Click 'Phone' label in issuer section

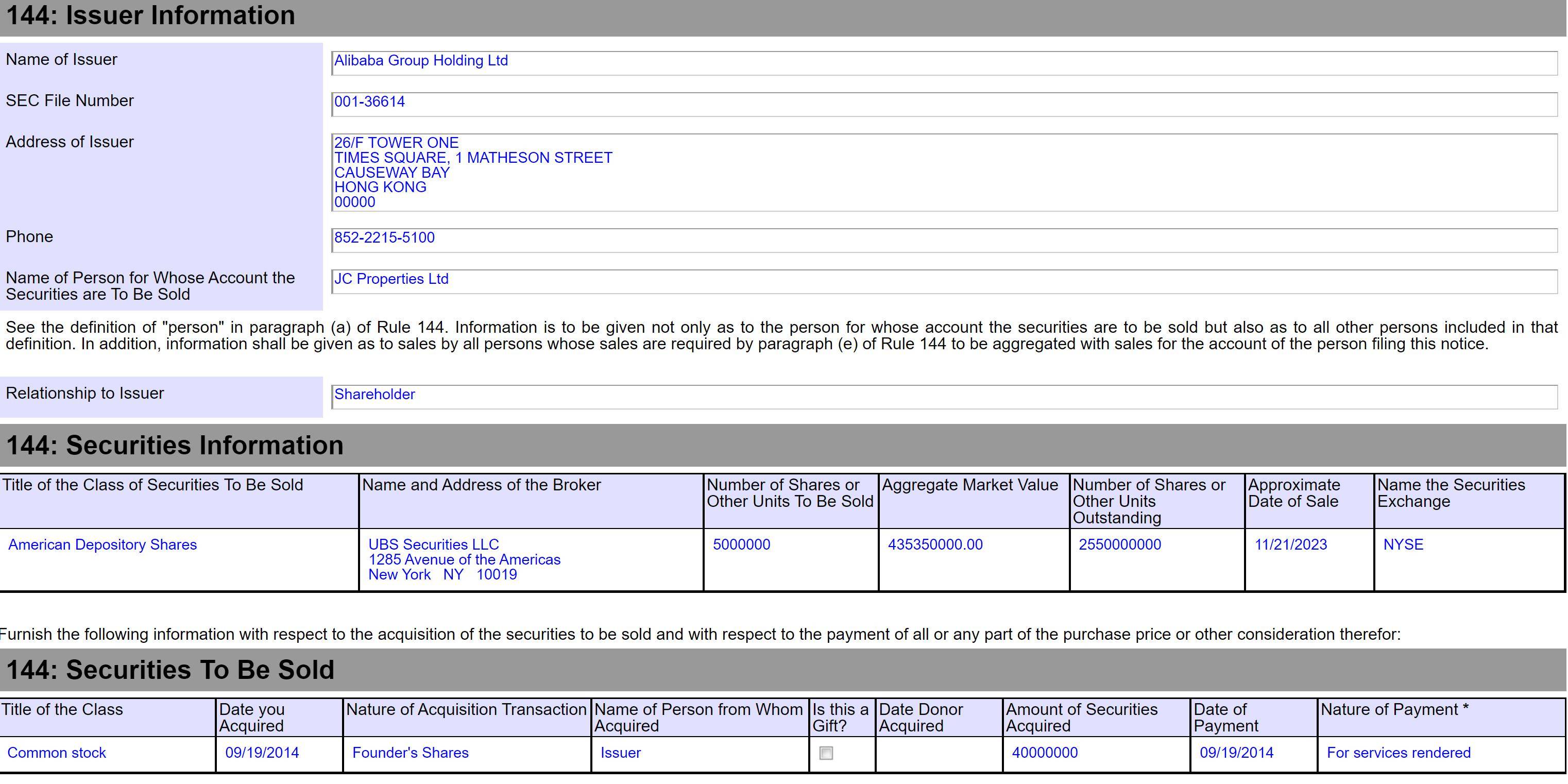(x=29, y=237)
